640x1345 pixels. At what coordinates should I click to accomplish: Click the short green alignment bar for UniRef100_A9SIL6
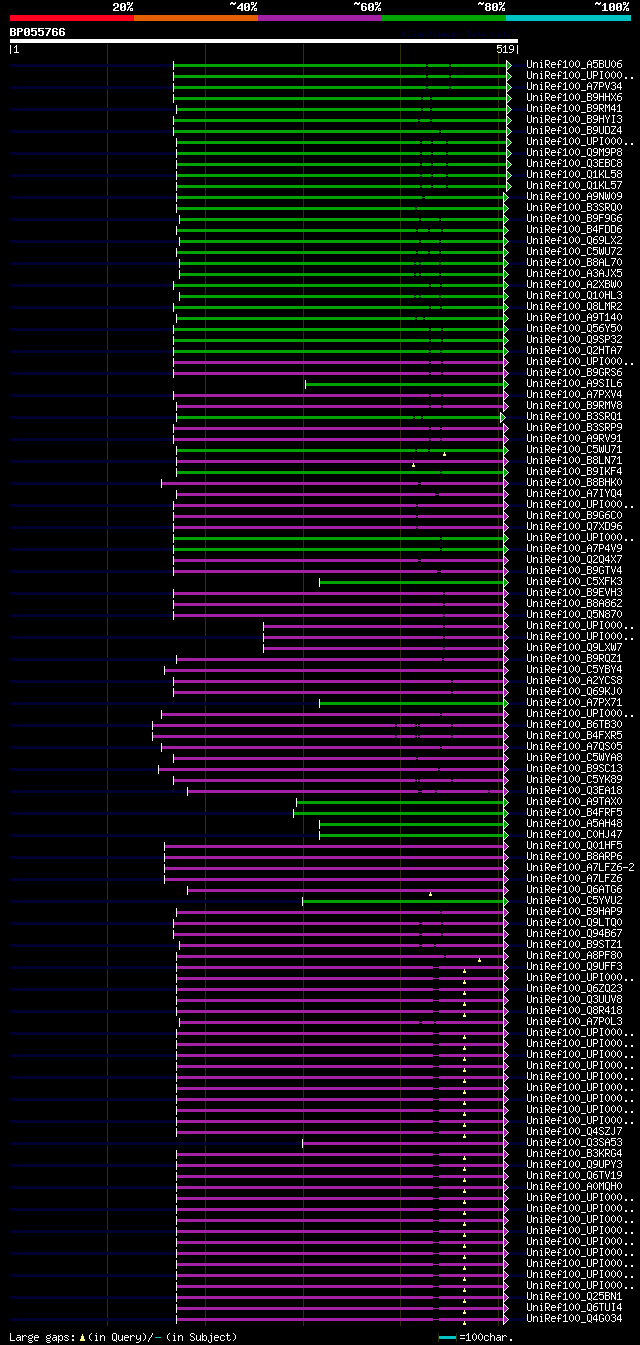405,383
